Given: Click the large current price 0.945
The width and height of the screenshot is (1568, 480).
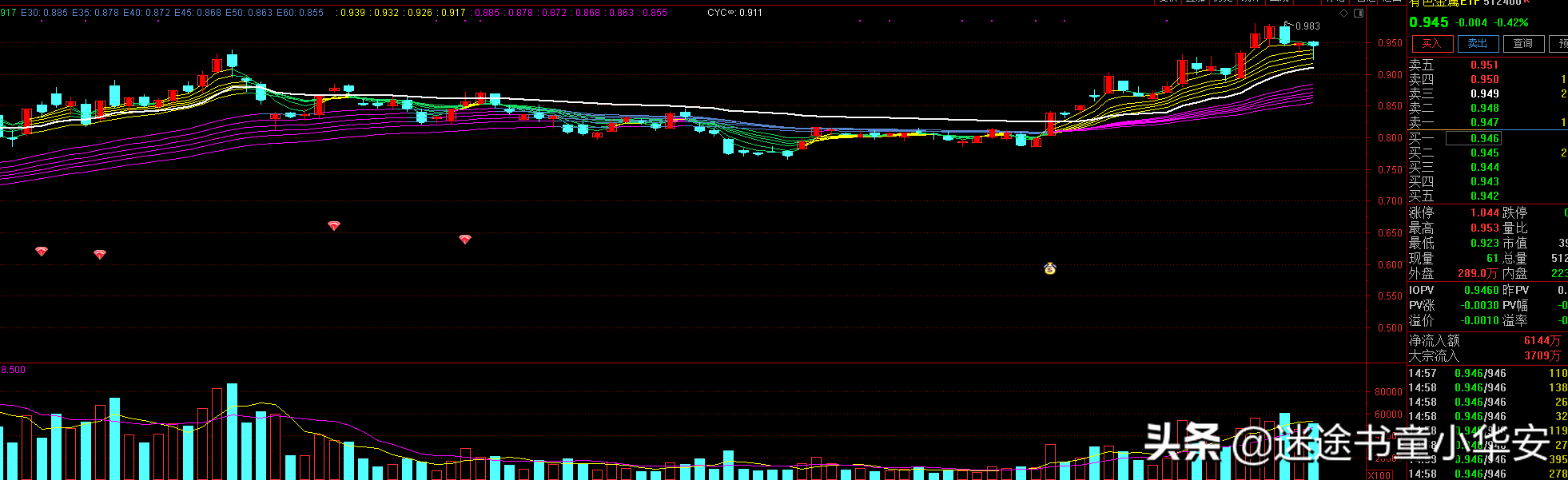Looking at the screenshot, I should [x=1429, y=22].
